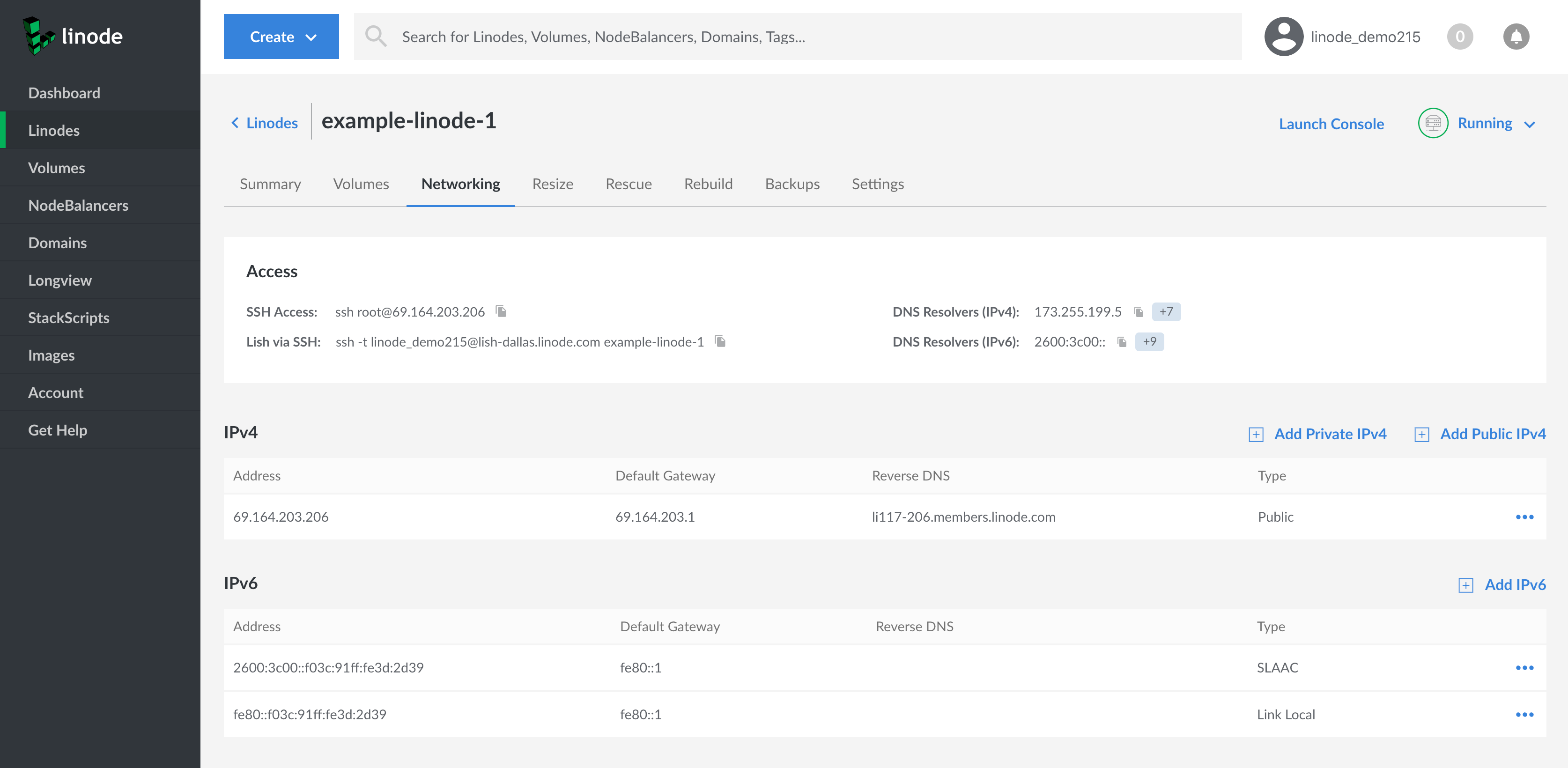
Task: Show the +9 more IPv6 resolvers
Action: (x=1149, y=341)
